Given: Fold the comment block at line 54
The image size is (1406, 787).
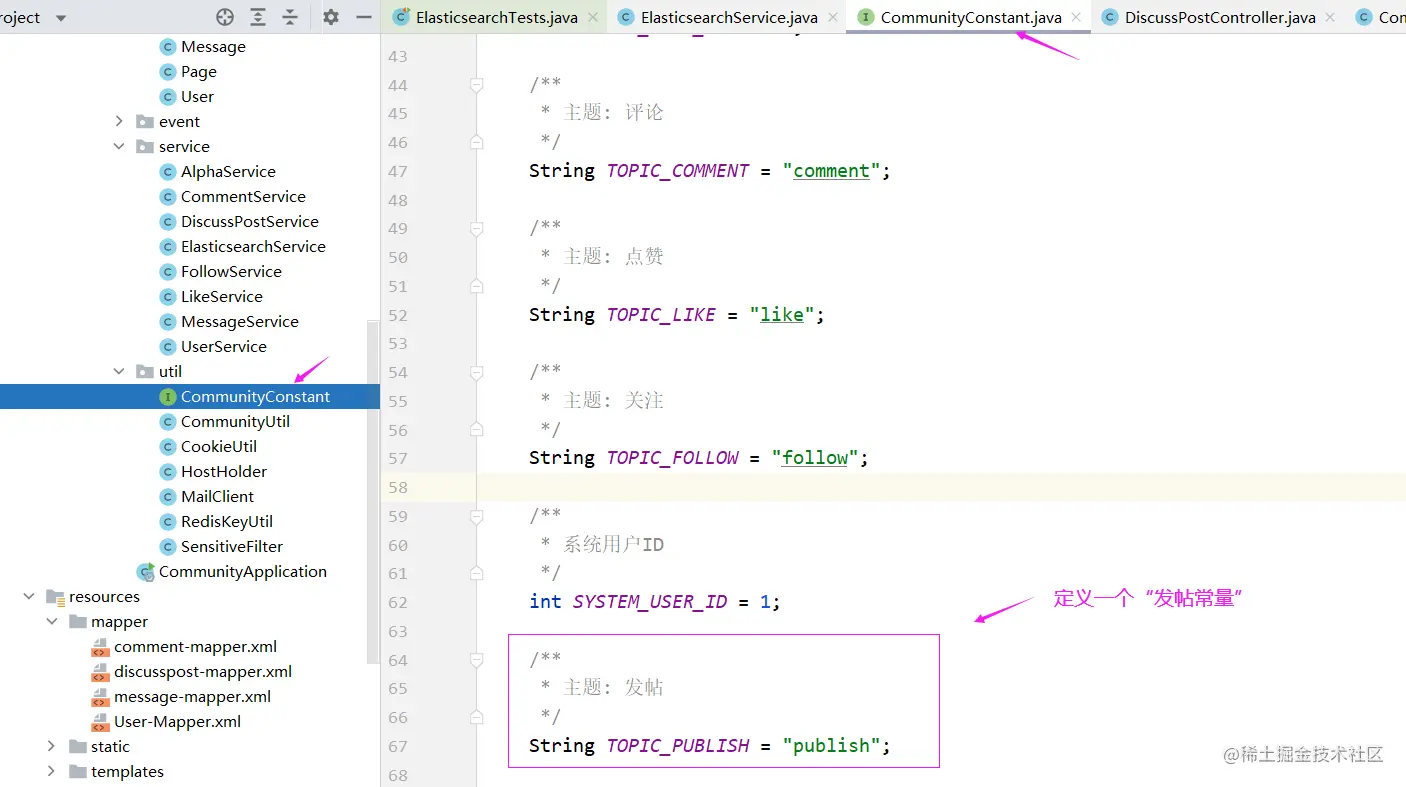Looking at the screenshot, I should point(477,372).
